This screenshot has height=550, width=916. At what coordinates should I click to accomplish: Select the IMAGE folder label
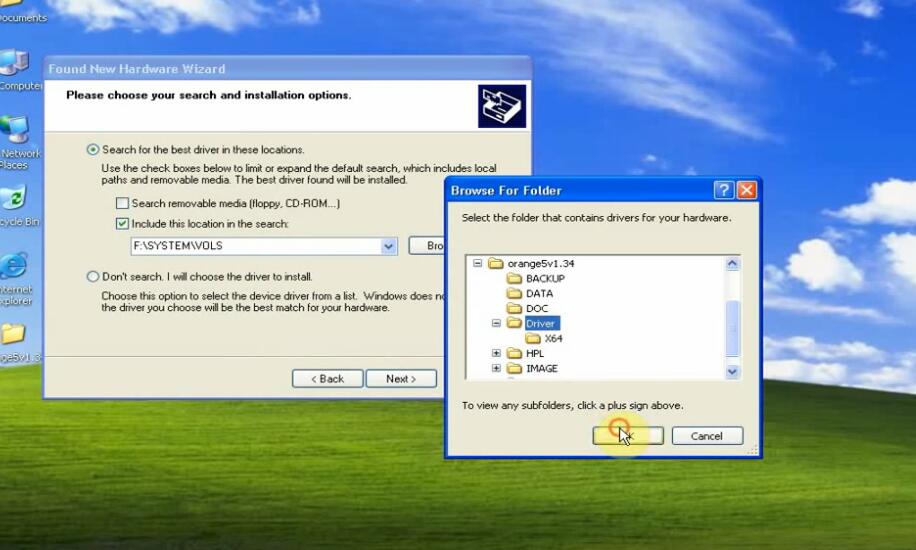tap(542, 368)
